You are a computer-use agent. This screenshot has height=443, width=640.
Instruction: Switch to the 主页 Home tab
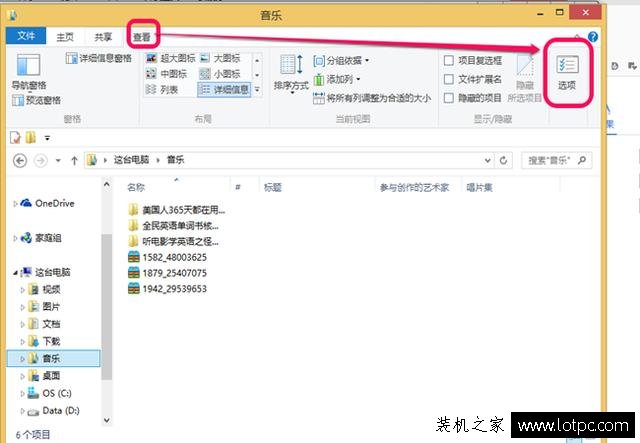click(65, 37)
